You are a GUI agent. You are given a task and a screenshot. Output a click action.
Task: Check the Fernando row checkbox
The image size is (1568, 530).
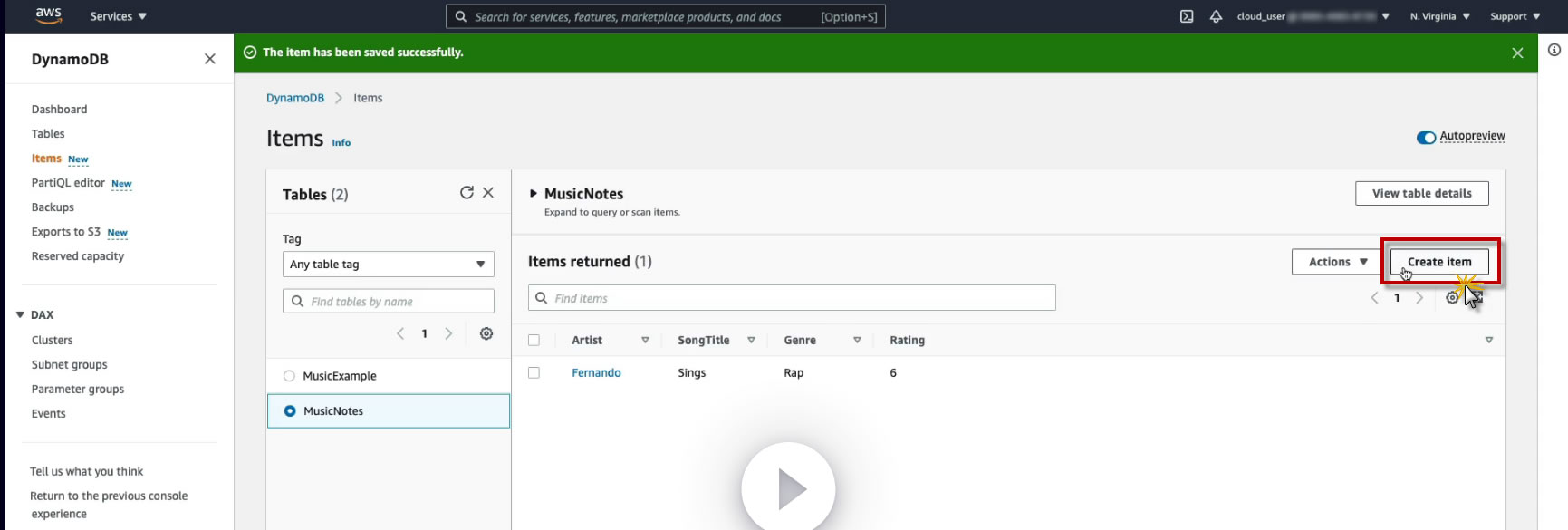(534, 373)
